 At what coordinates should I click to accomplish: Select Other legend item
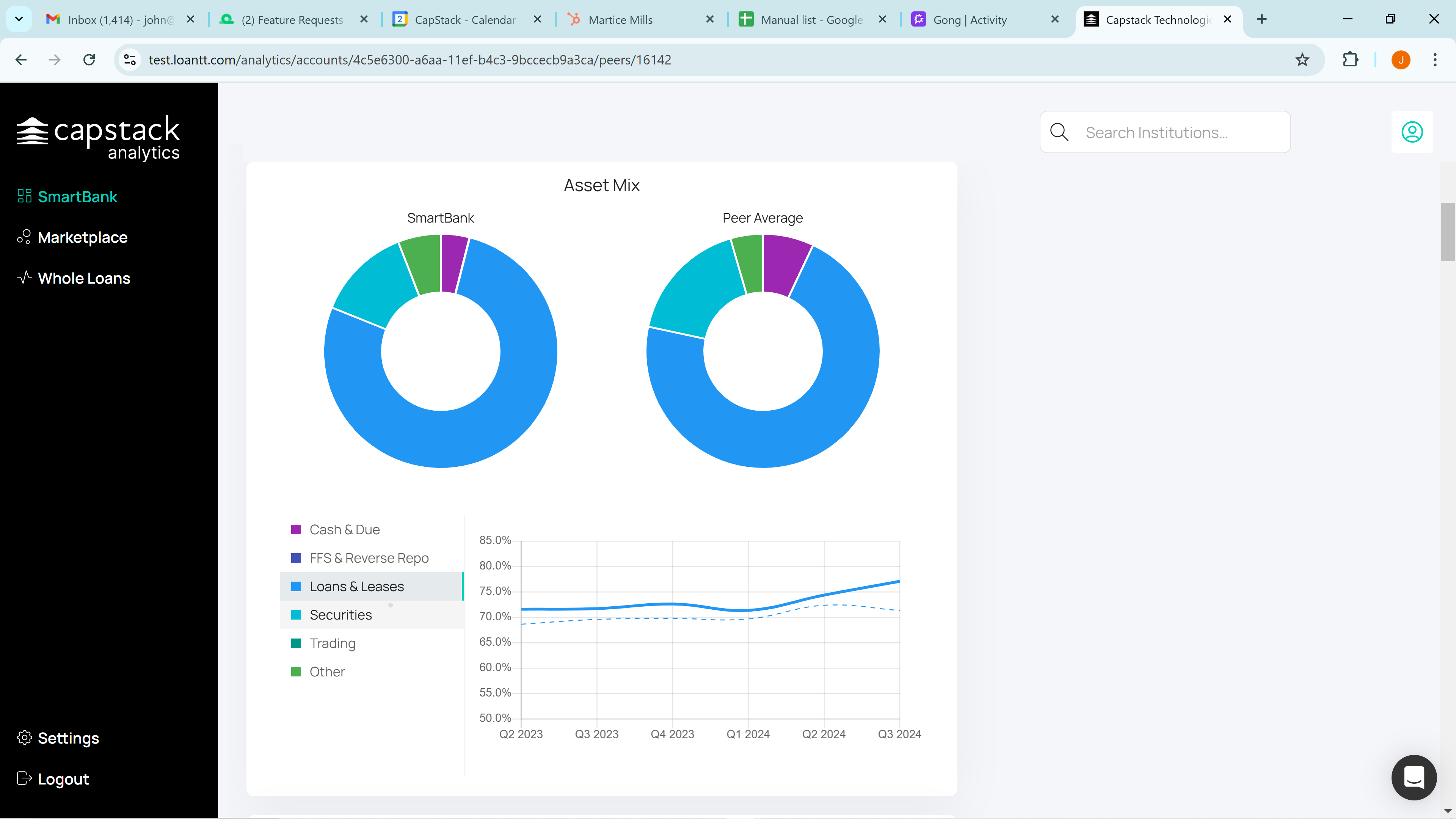tap(371, 672)
